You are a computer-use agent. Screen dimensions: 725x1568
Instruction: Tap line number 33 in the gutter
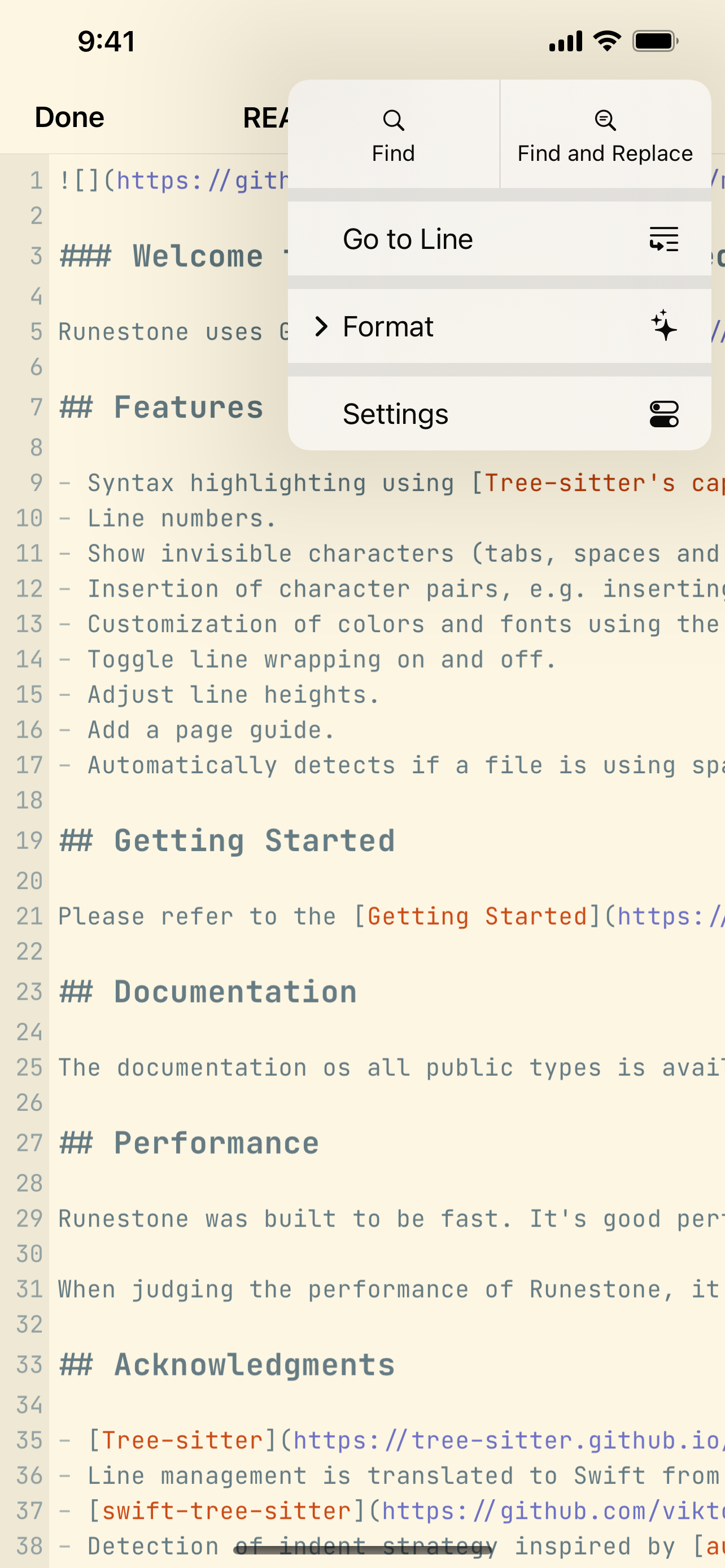[29, 1365]
